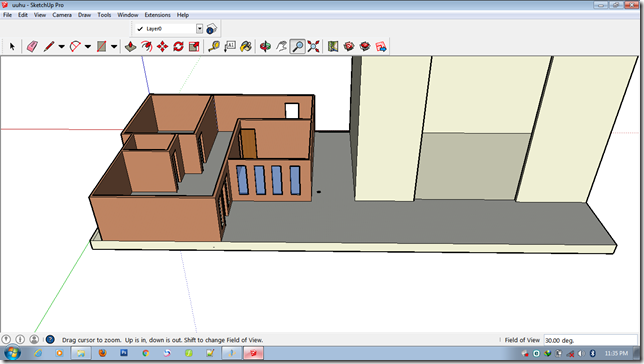Image resolution: width=644 pixels, height=364 pixels.
Task: Click the volume speaker tray icon
Action: point(582,353)
